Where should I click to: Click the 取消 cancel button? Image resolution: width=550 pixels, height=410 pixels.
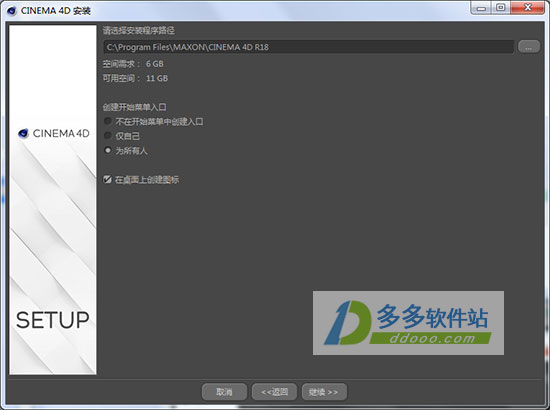(x=224, y=392)
